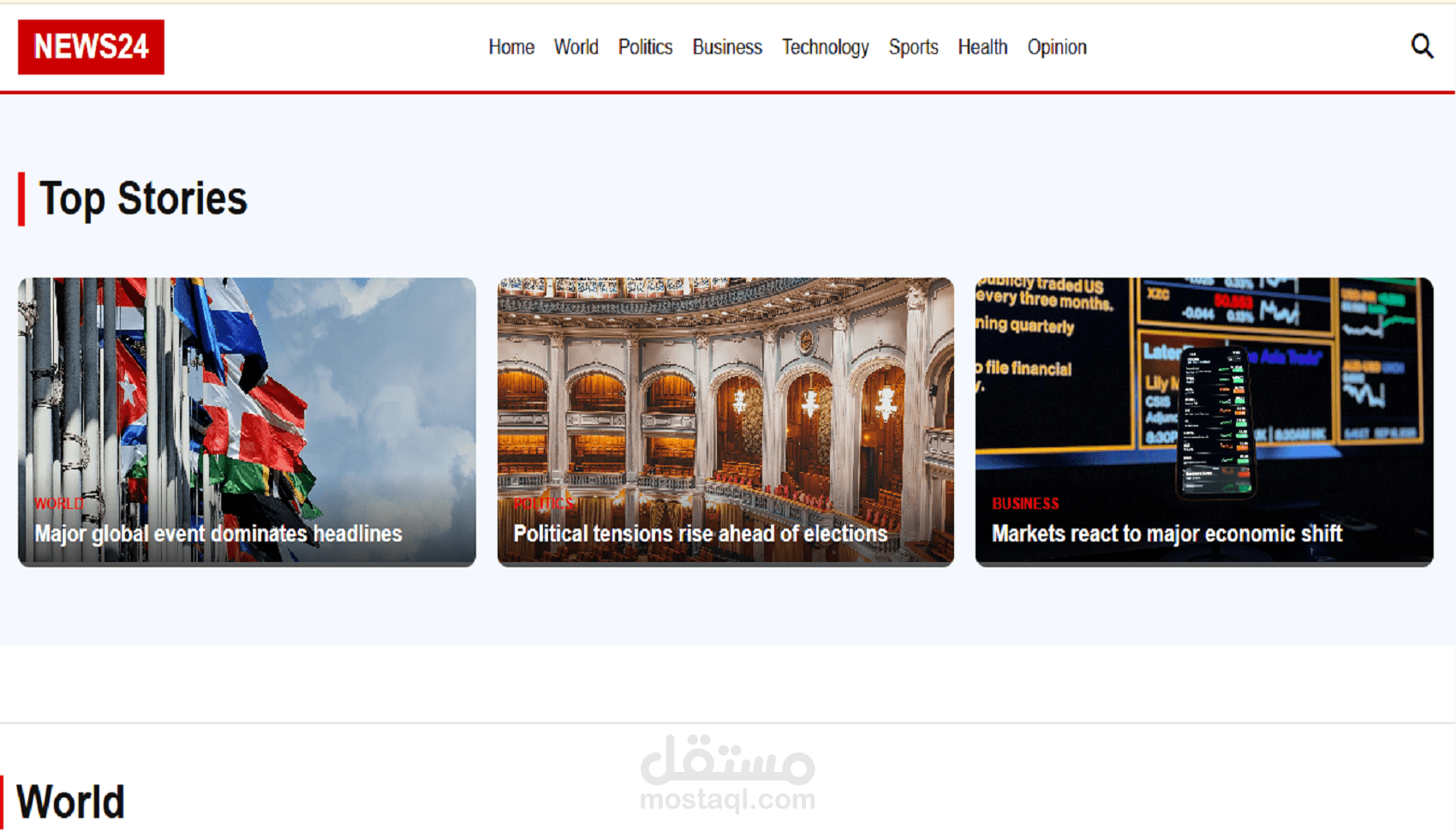Screen dimensions: 1456x831
Task: Go to the Home menu item
Action: pyautogui.click(x=511, y=47)
